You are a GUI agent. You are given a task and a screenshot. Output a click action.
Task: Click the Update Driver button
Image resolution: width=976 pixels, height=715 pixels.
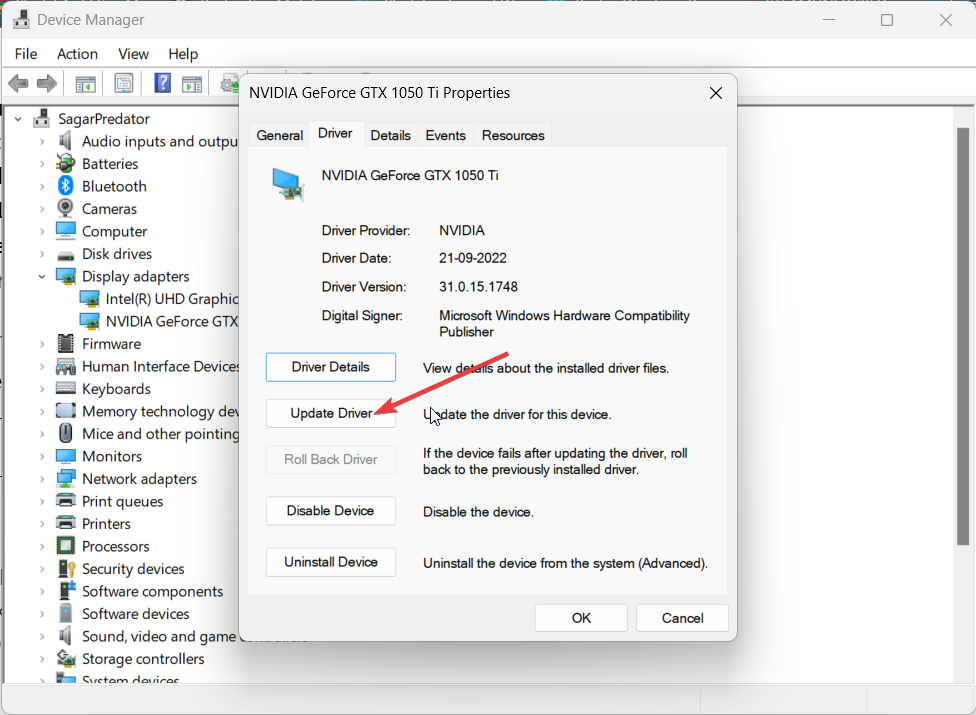point(331,413)
